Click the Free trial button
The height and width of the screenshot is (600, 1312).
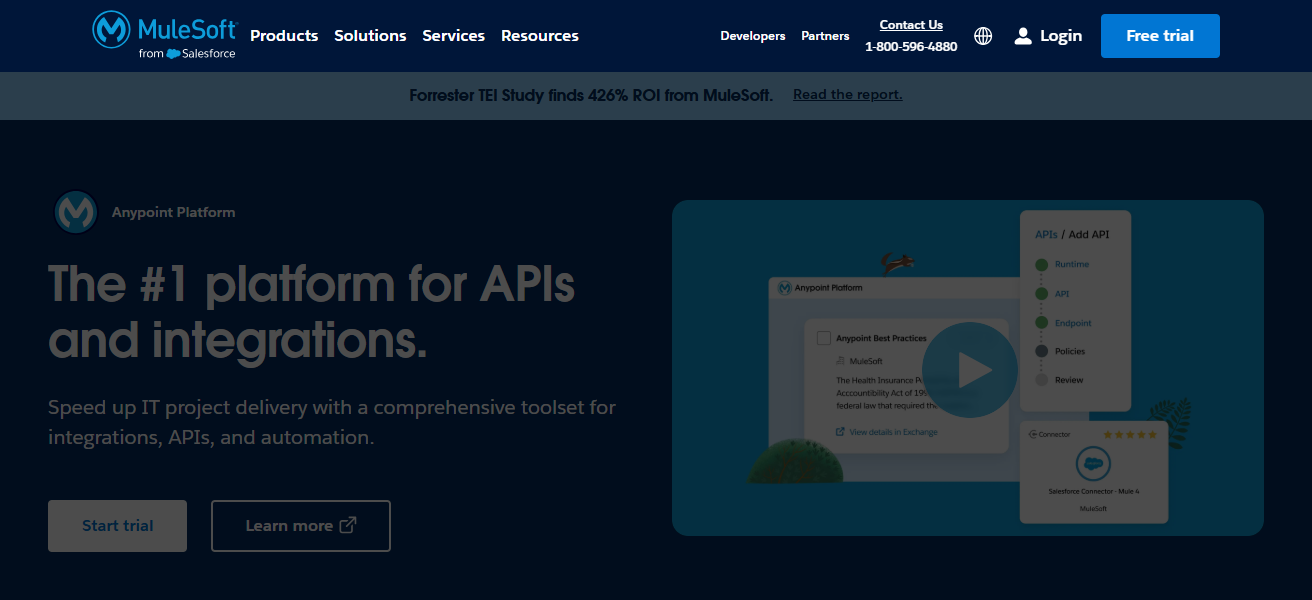[1160, 35]
